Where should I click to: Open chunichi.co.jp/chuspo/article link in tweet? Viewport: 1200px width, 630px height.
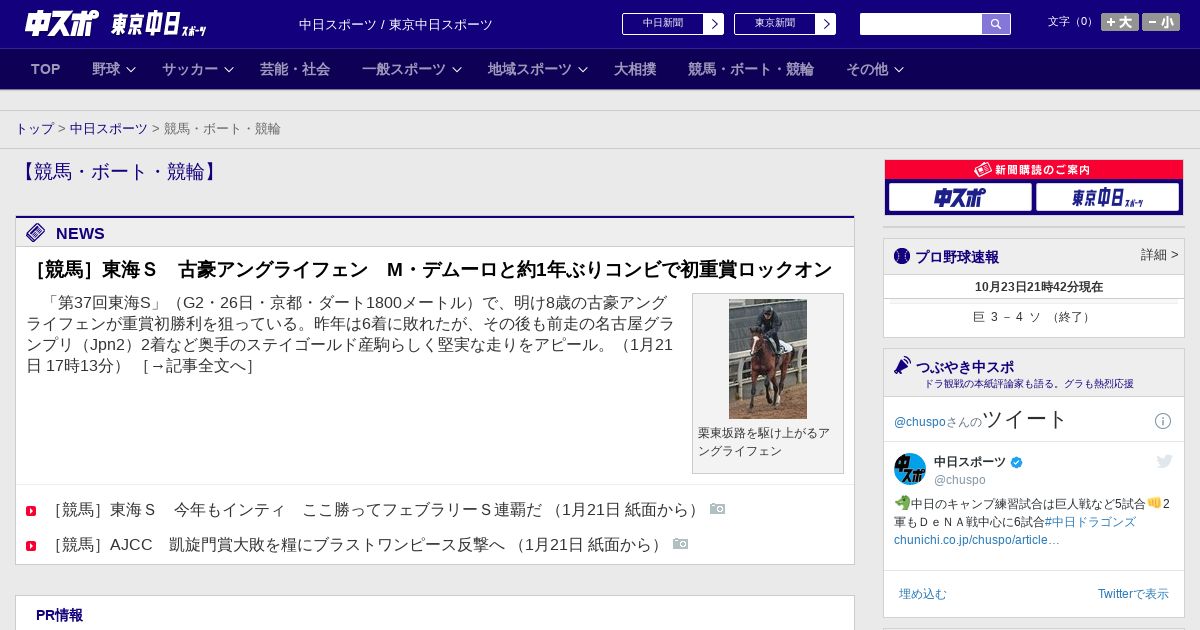(977, 540)
